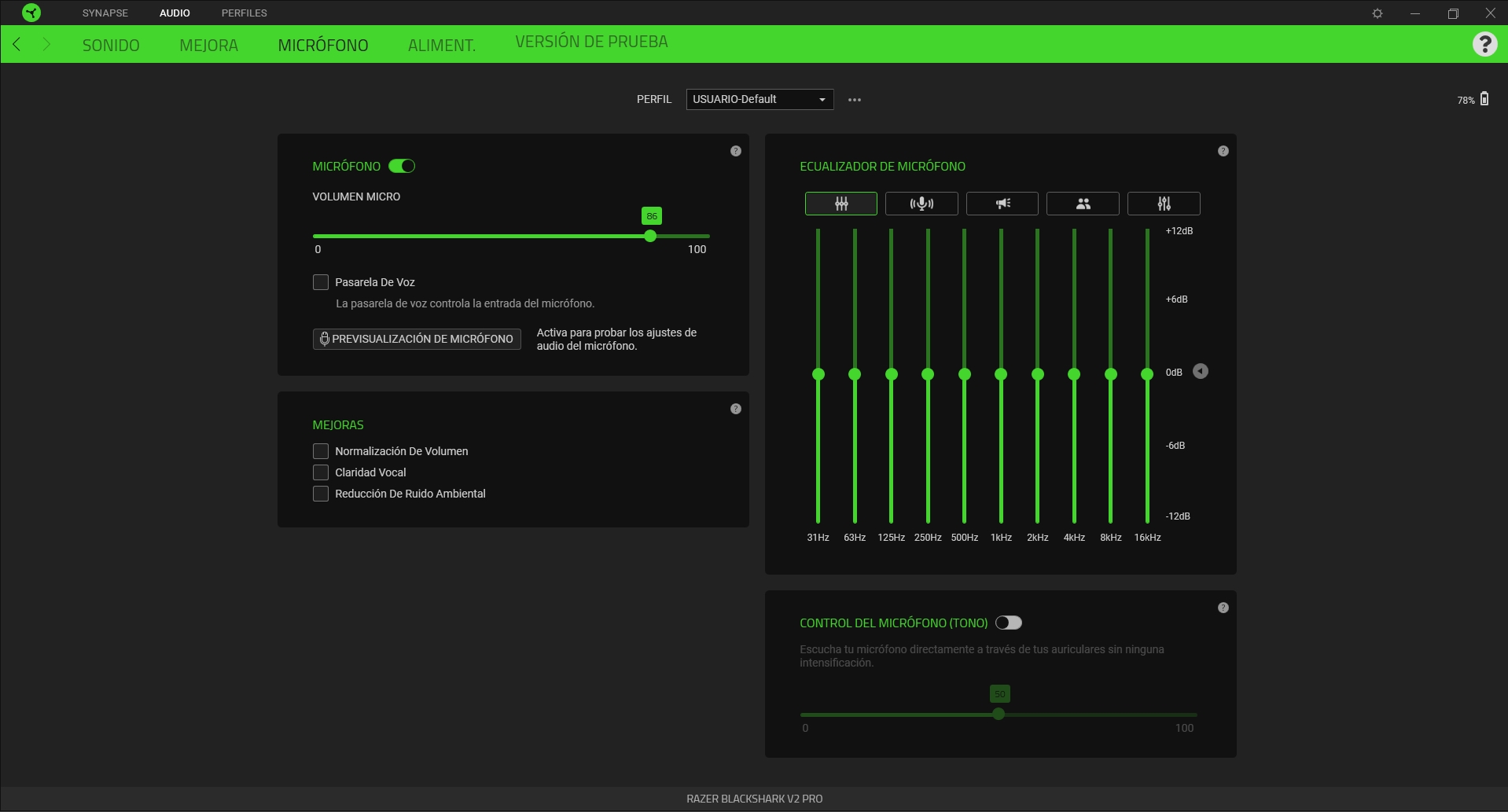Click the 1kHz equalizer band handle

click(1001, 374)
